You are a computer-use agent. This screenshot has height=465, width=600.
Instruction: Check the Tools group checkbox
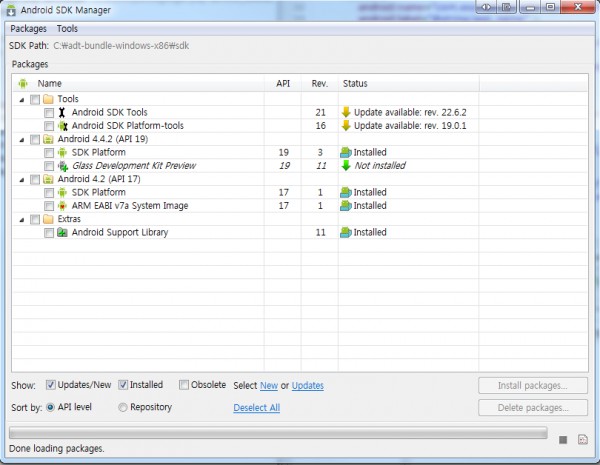(35, 100)
